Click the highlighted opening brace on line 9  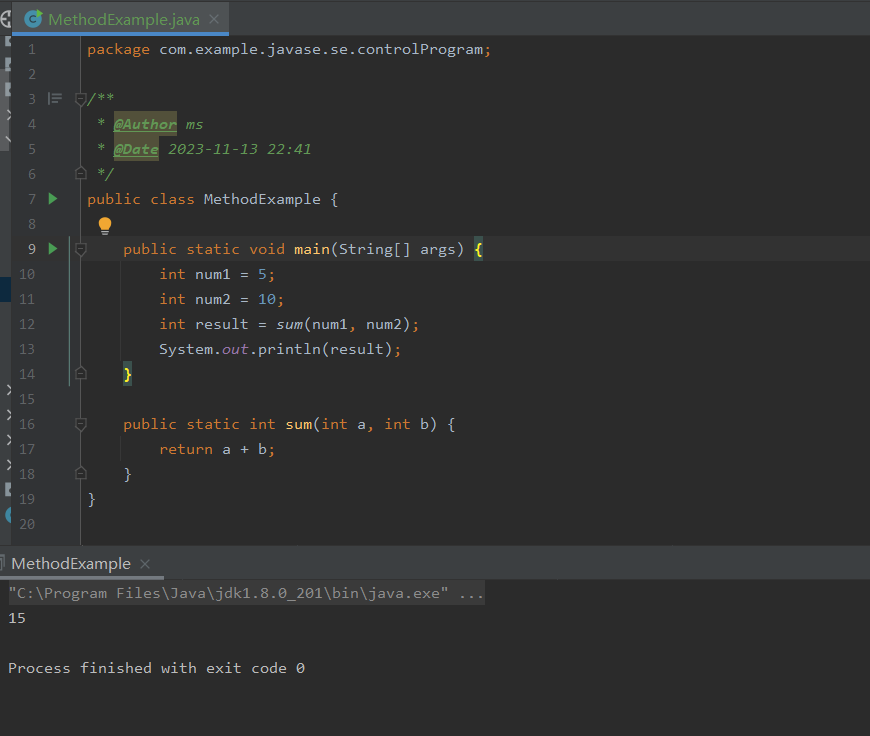[478, 249]
